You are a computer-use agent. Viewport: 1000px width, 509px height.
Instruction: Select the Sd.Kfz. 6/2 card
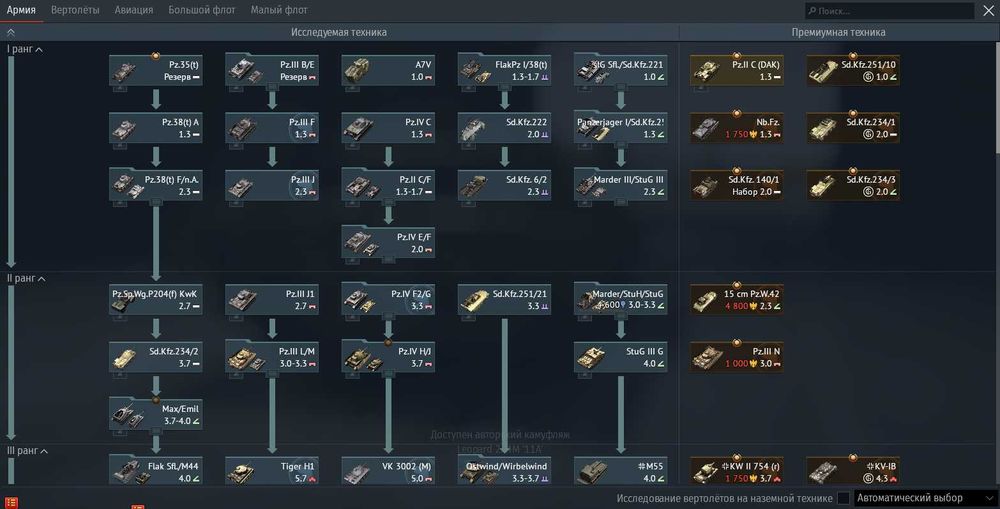[x=504, y=185]
